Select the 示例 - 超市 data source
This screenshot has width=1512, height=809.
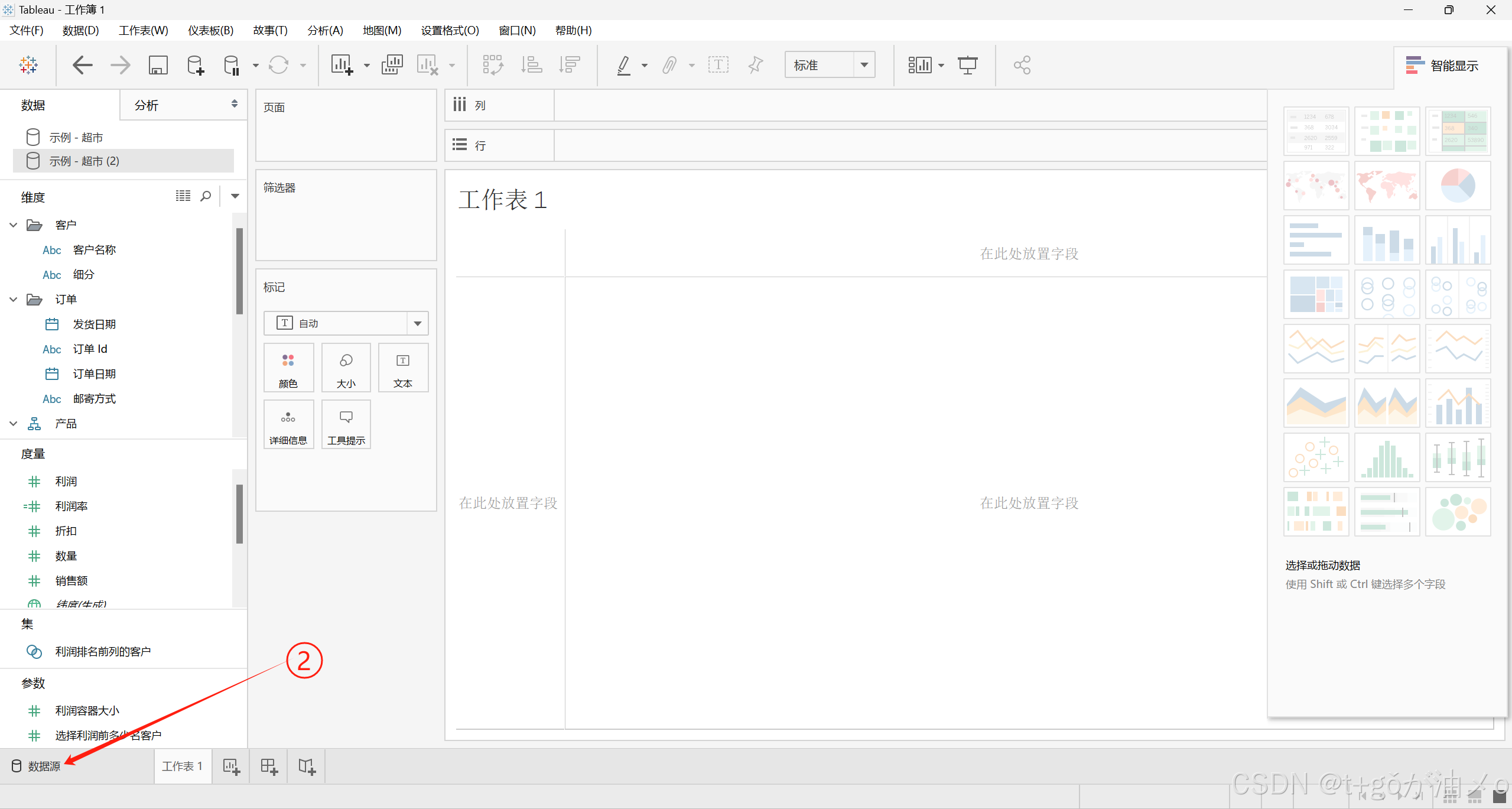pyautogui.click(x=76, y=138)
